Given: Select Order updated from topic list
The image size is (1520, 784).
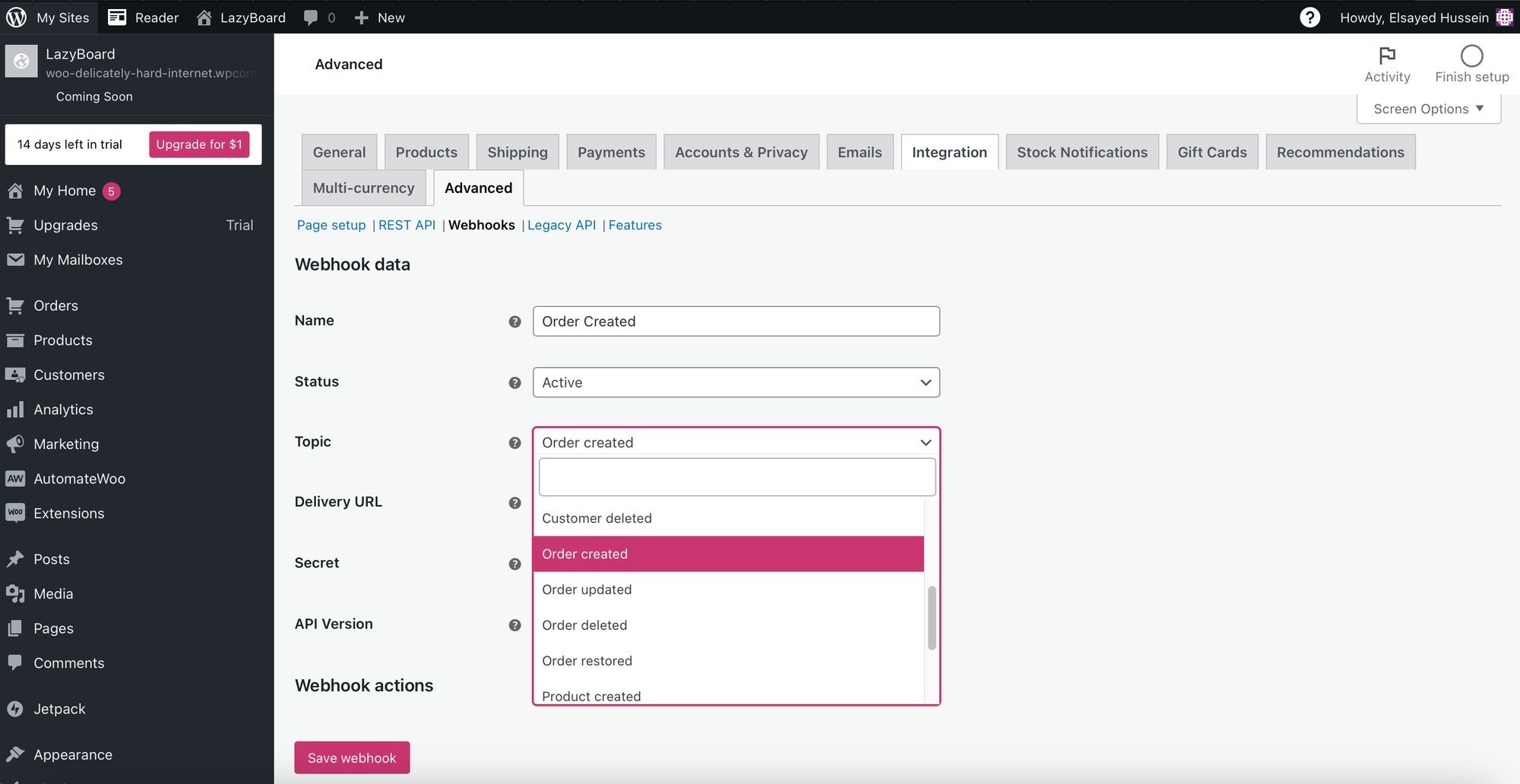Looking at the screenshot, I should pyautogui.click(x=587, y=590).
